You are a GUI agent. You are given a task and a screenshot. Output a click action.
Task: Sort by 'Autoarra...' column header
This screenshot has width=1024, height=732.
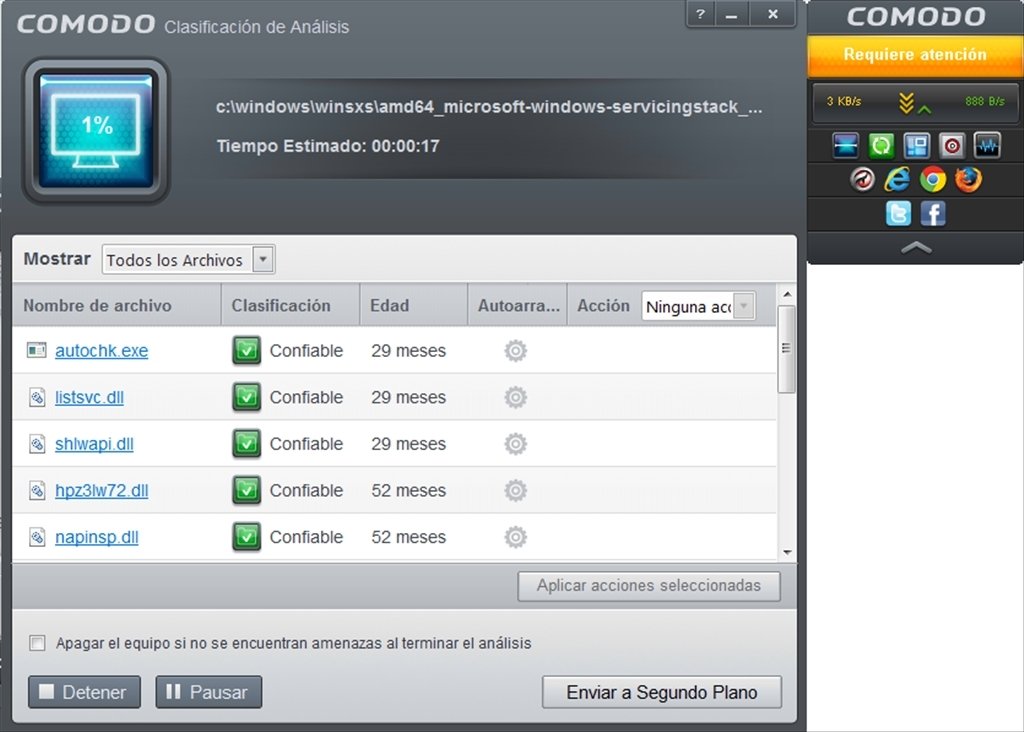519,306
